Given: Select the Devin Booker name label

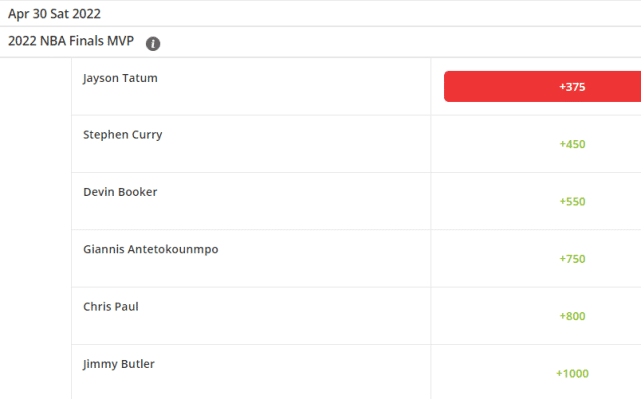Looking at the screenshot, I should [x=120, y=192].
